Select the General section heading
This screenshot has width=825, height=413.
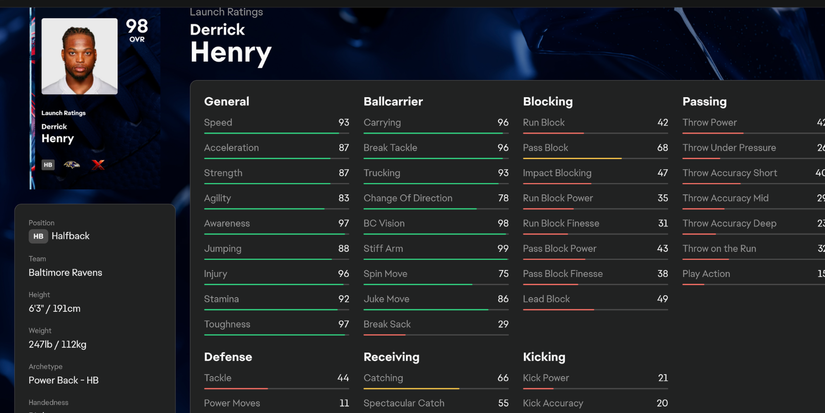(226, 101)
